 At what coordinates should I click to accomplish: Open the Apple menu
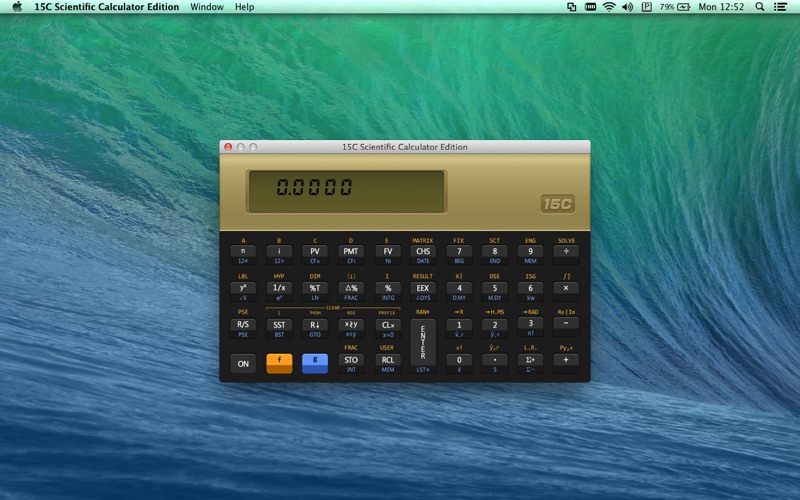pyautogui.click(x=17, y=7)
